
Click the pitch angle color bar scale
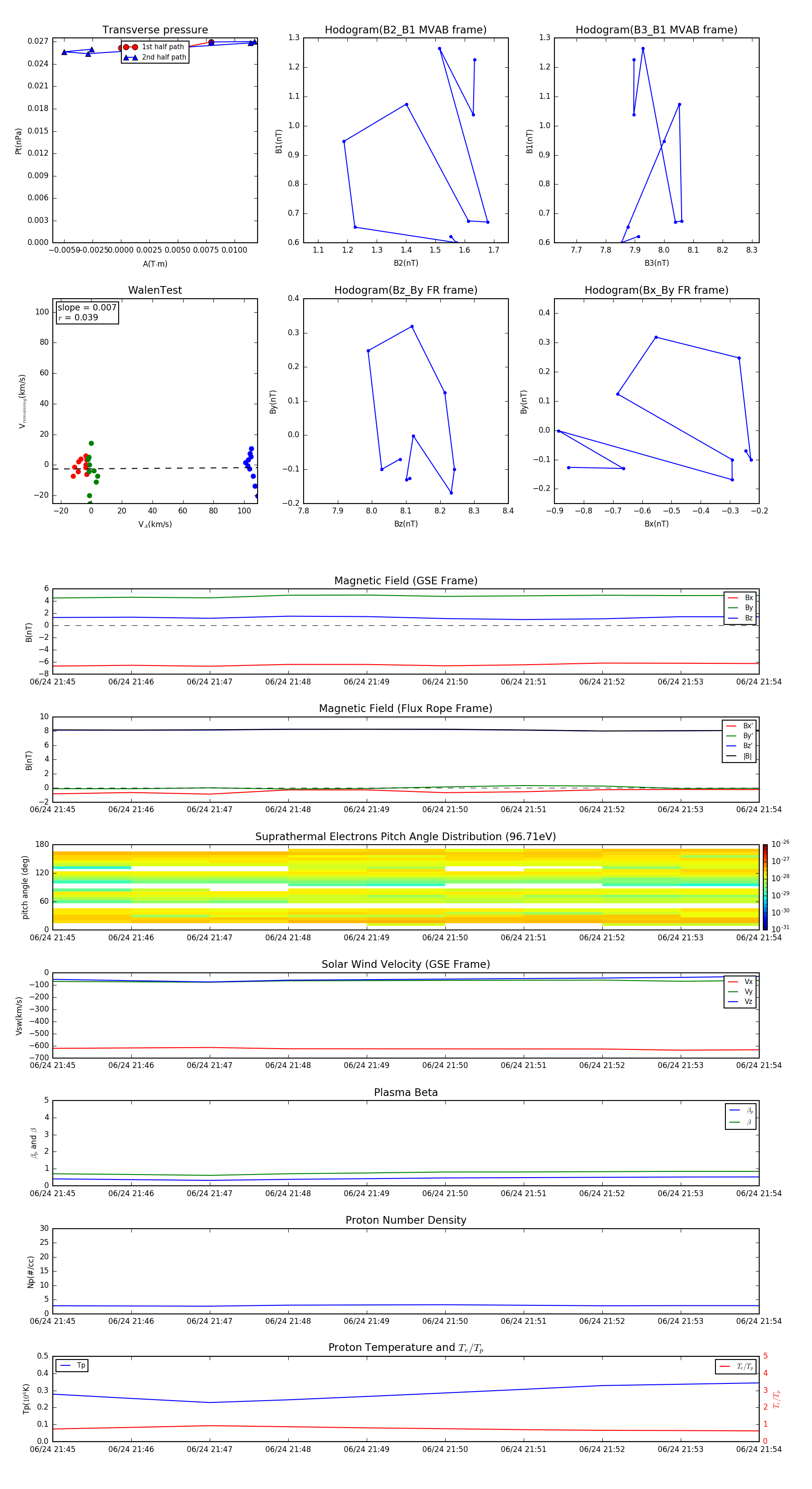(765, 887)
